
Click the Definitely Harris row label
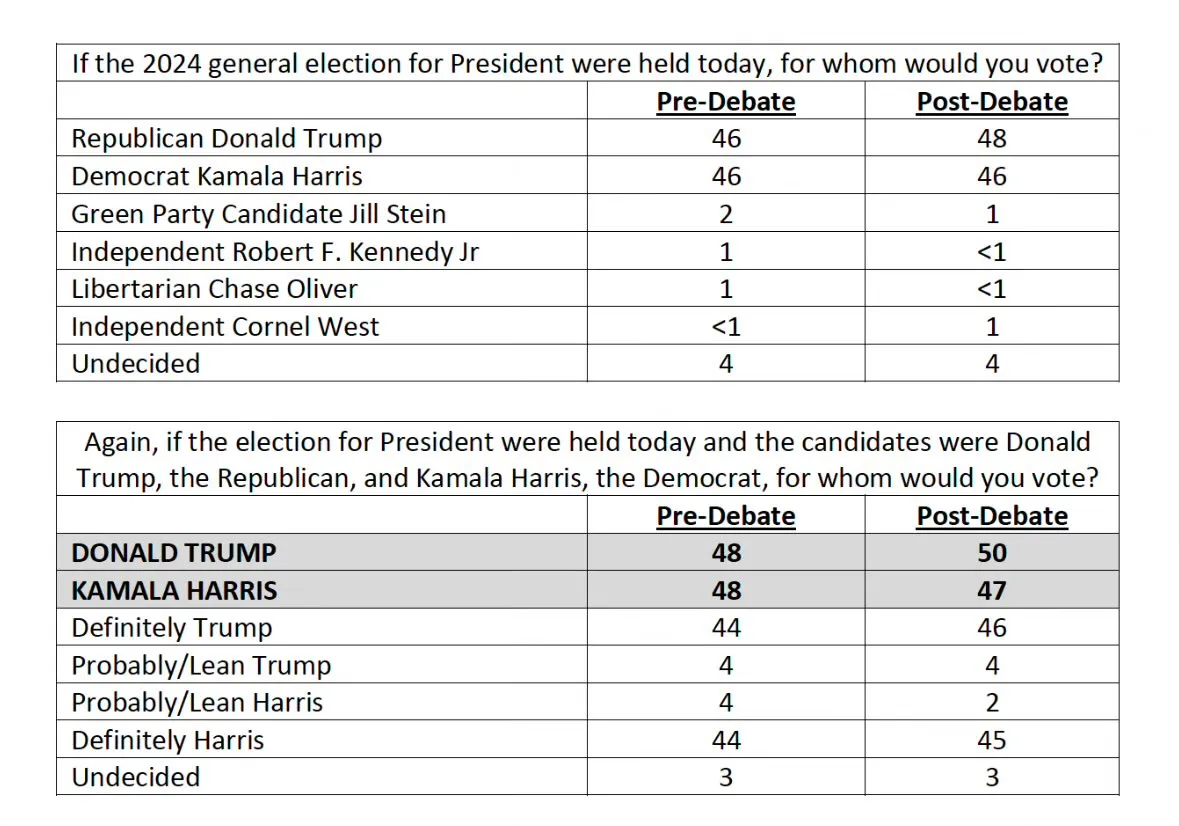click(168, 740)
